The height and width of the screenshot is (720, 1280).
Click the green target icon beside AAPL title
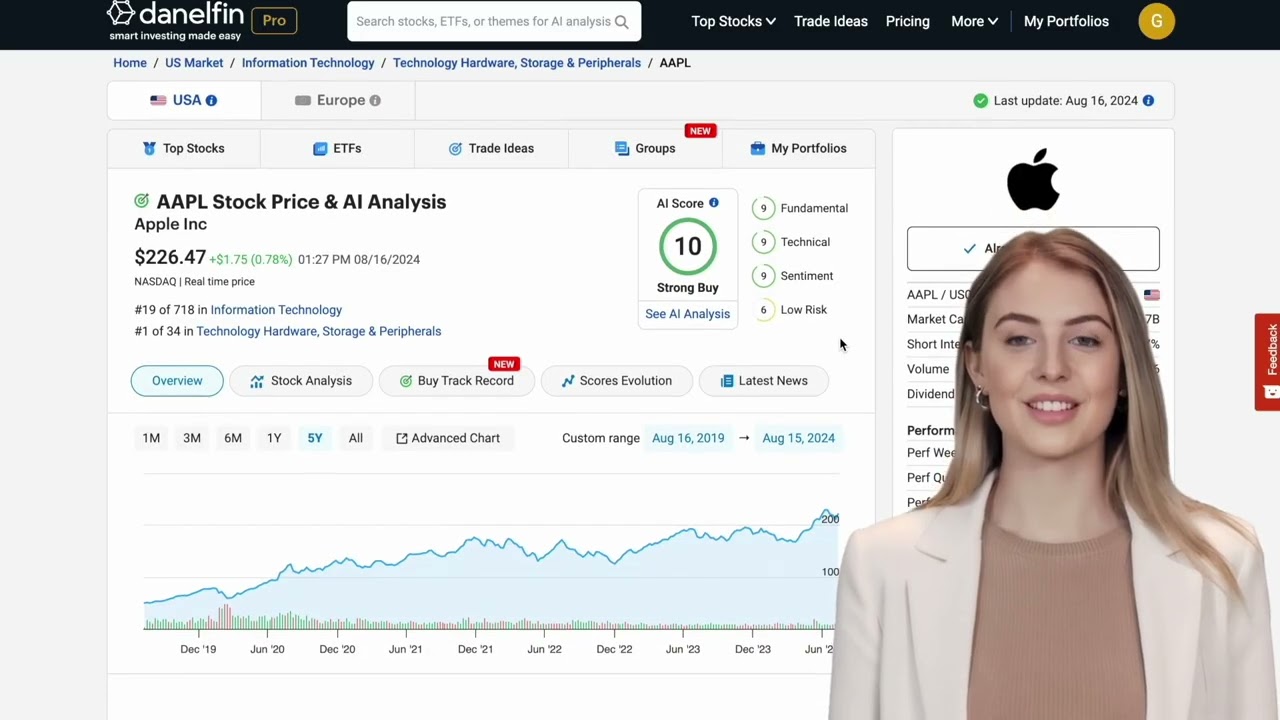coord(142,201)
